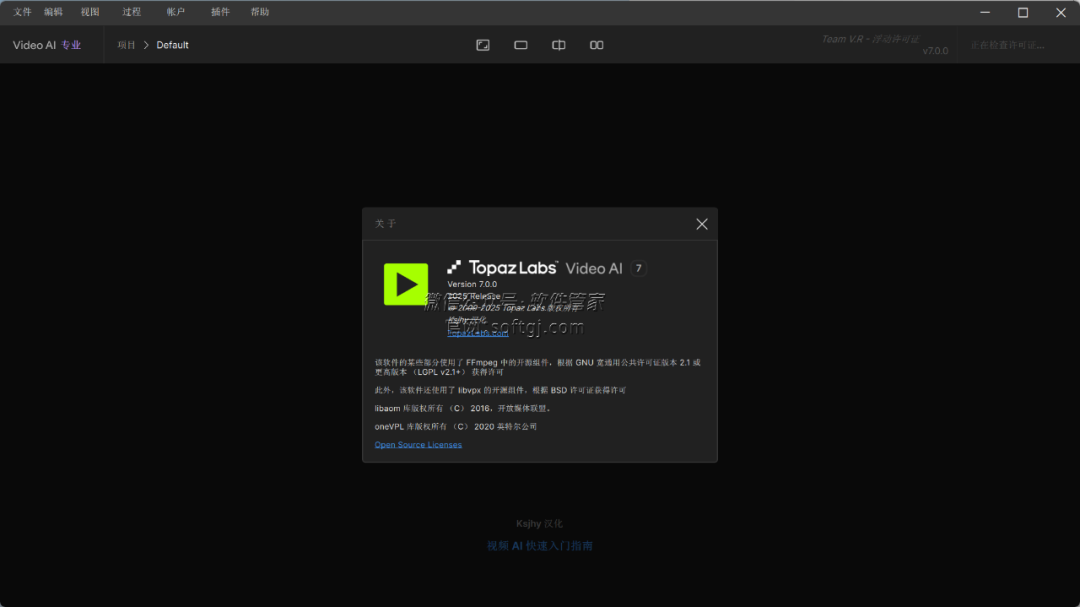1080x607 pixels.
Task: Click the 正在检查许可证 status text
Action: tap(1007, 45)
